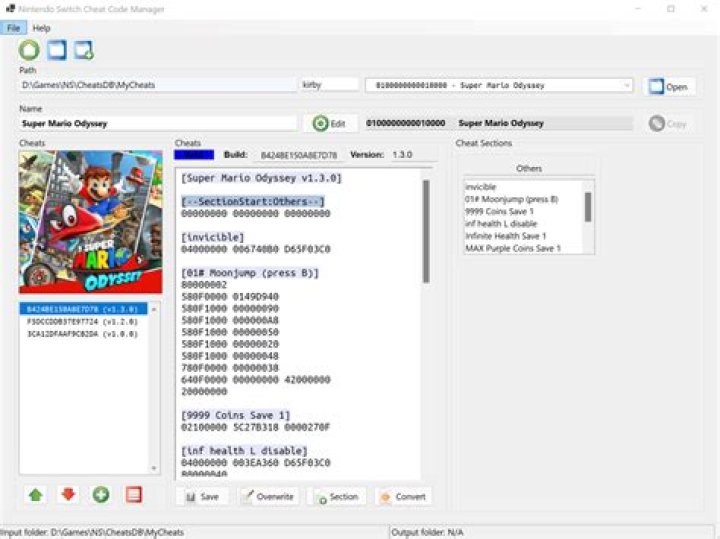
Task: Click the title ID field 0100000000010000
Action: 405,123
